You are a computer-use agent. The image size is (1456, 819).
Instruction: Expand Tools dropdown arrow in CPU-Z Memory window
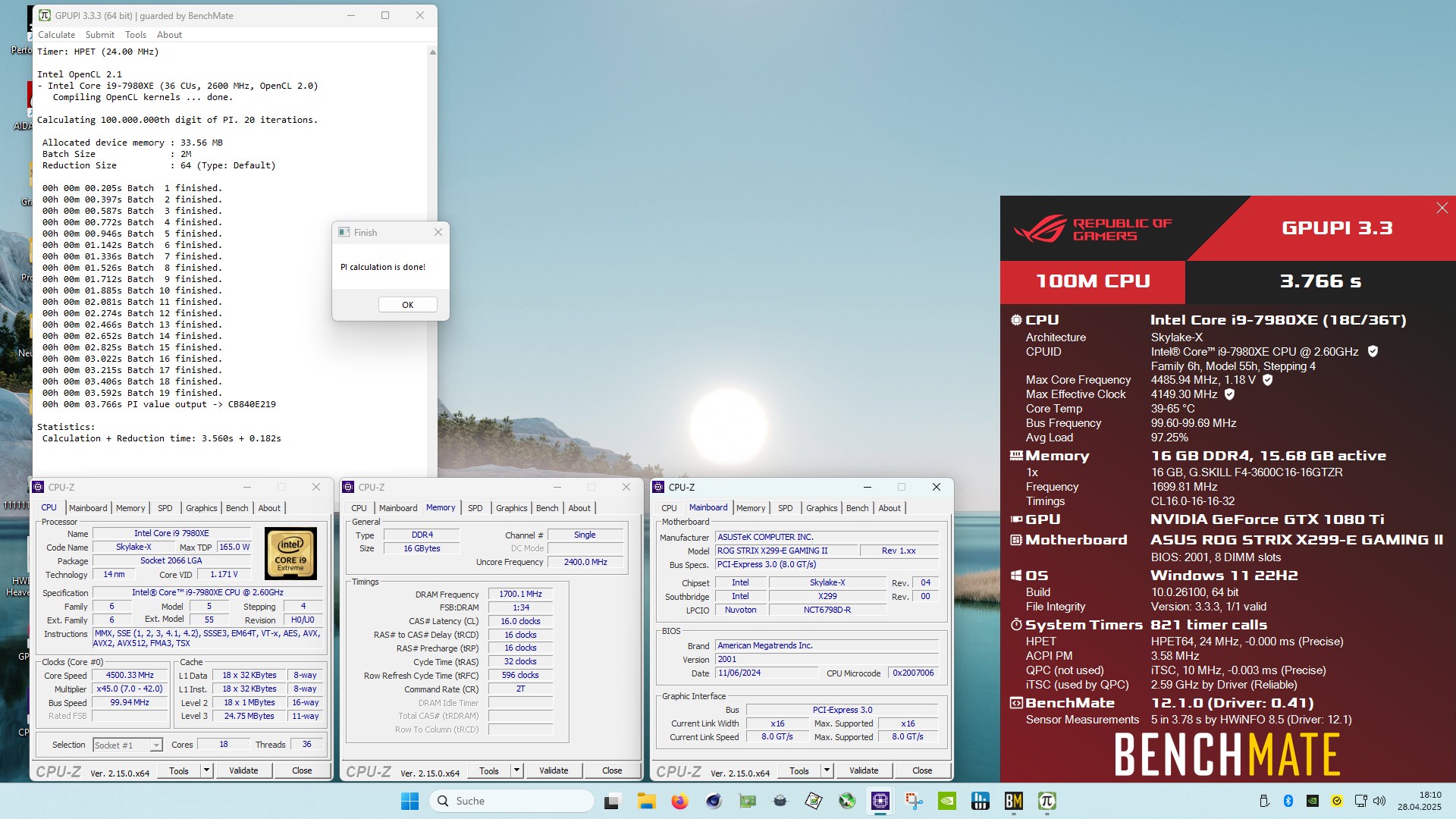(x=516, y=770)
